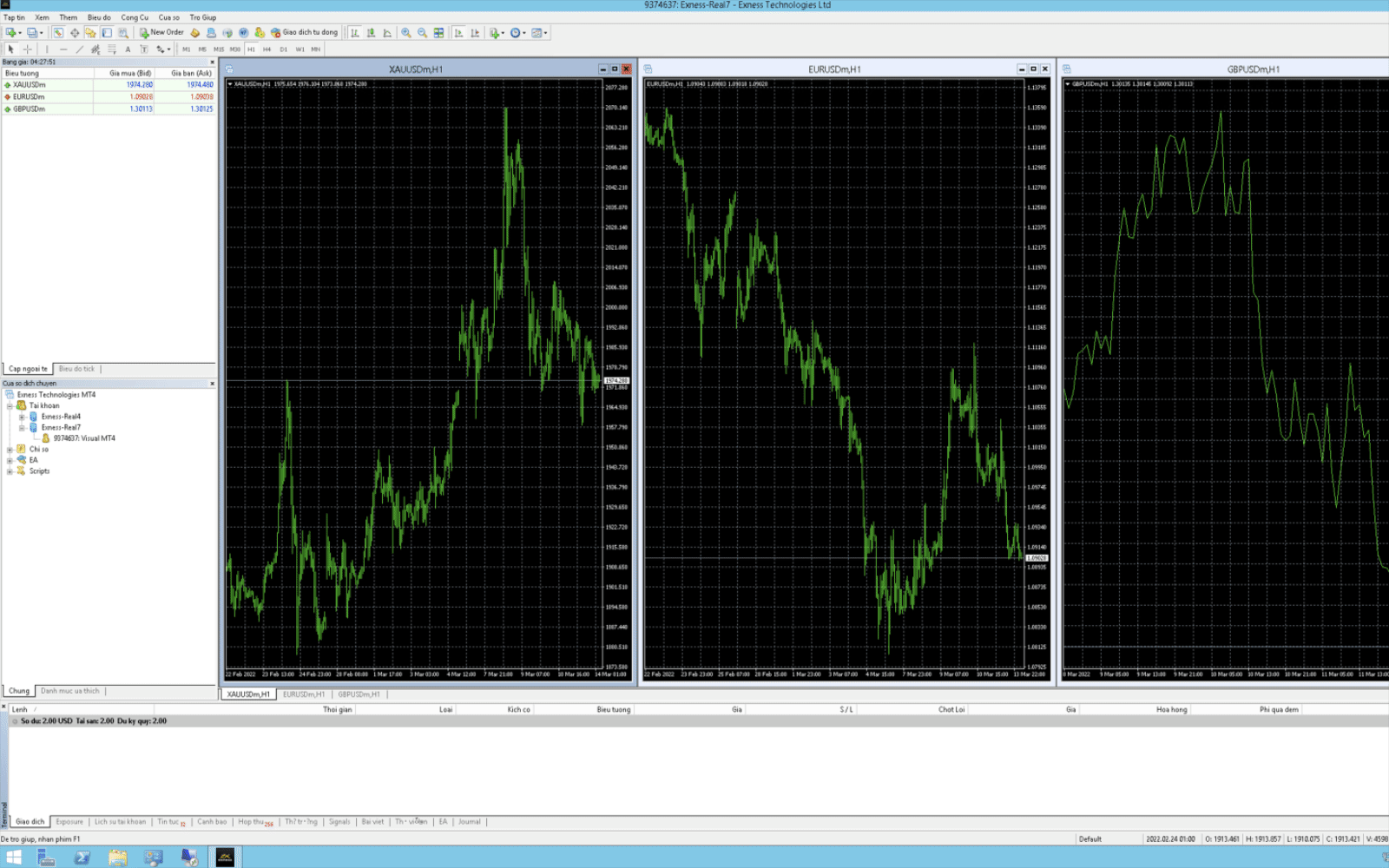Expand the Exness-Real4 tree node
Screen dimensions: 1389x868
tap(22, 417)
